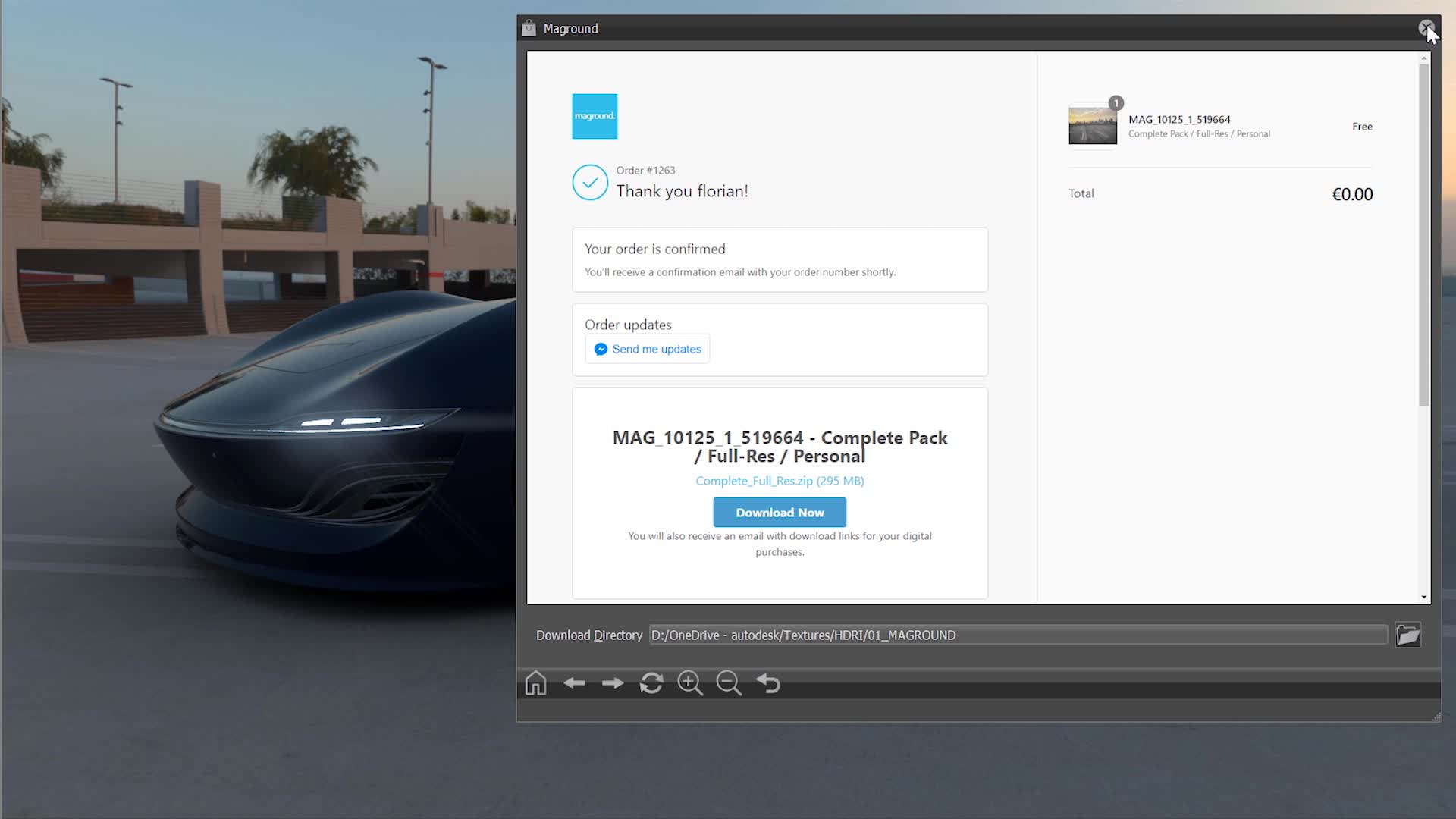Go forward with the right arrow icon

coord(613,683)
